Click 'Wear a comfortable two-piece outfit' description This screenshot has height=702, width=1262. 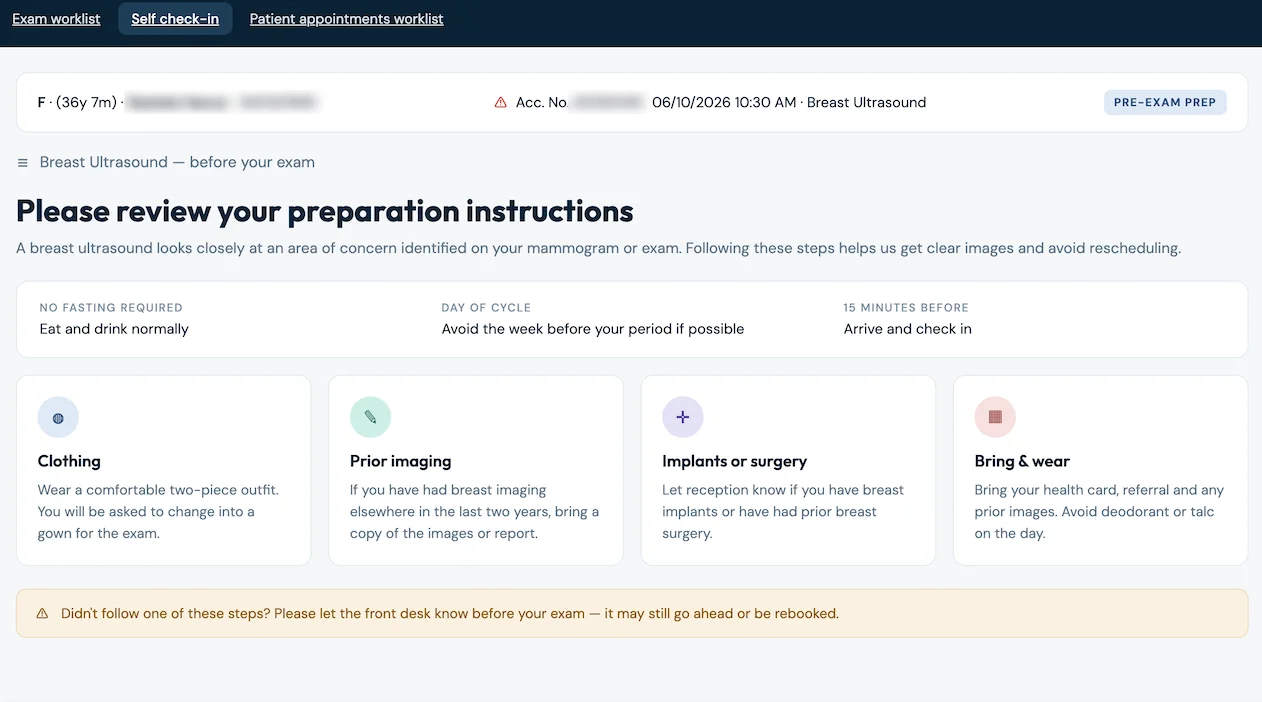click(x=158, y=512)
